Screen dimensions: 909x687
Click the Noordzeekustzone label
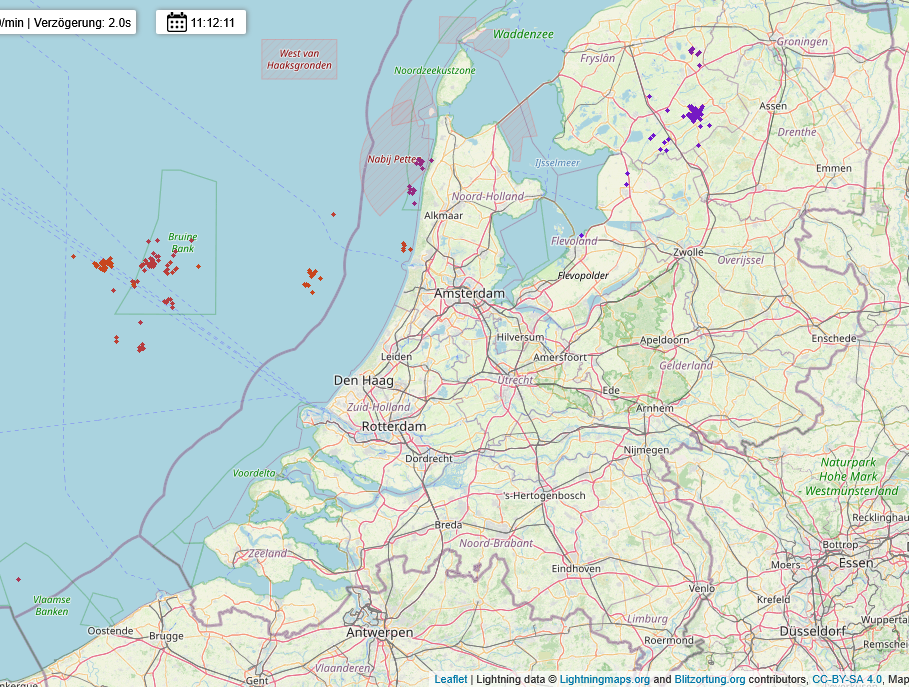[x=435, y=71]
